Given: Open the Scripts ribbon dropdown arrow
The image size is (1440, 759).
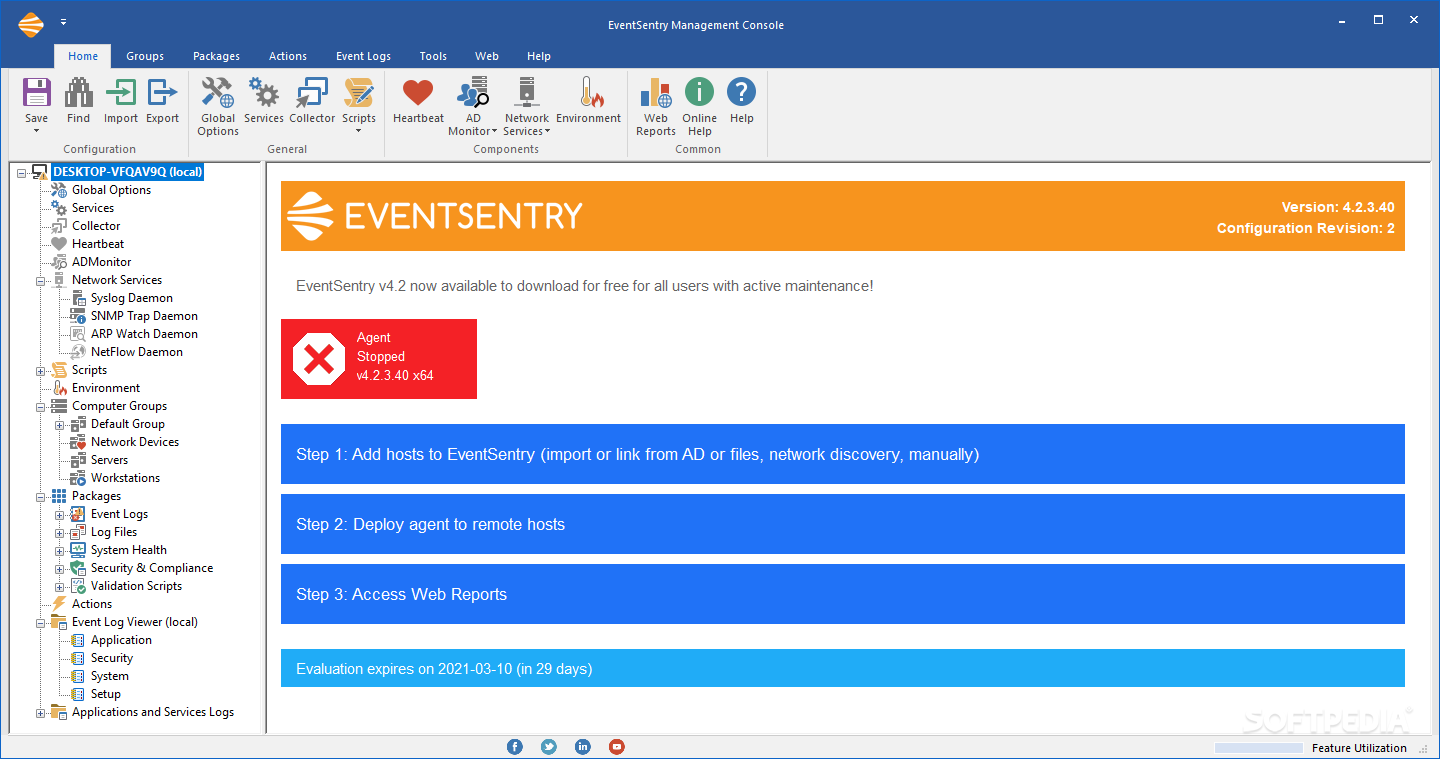Looking at the screenshot, I should (359, 131).
